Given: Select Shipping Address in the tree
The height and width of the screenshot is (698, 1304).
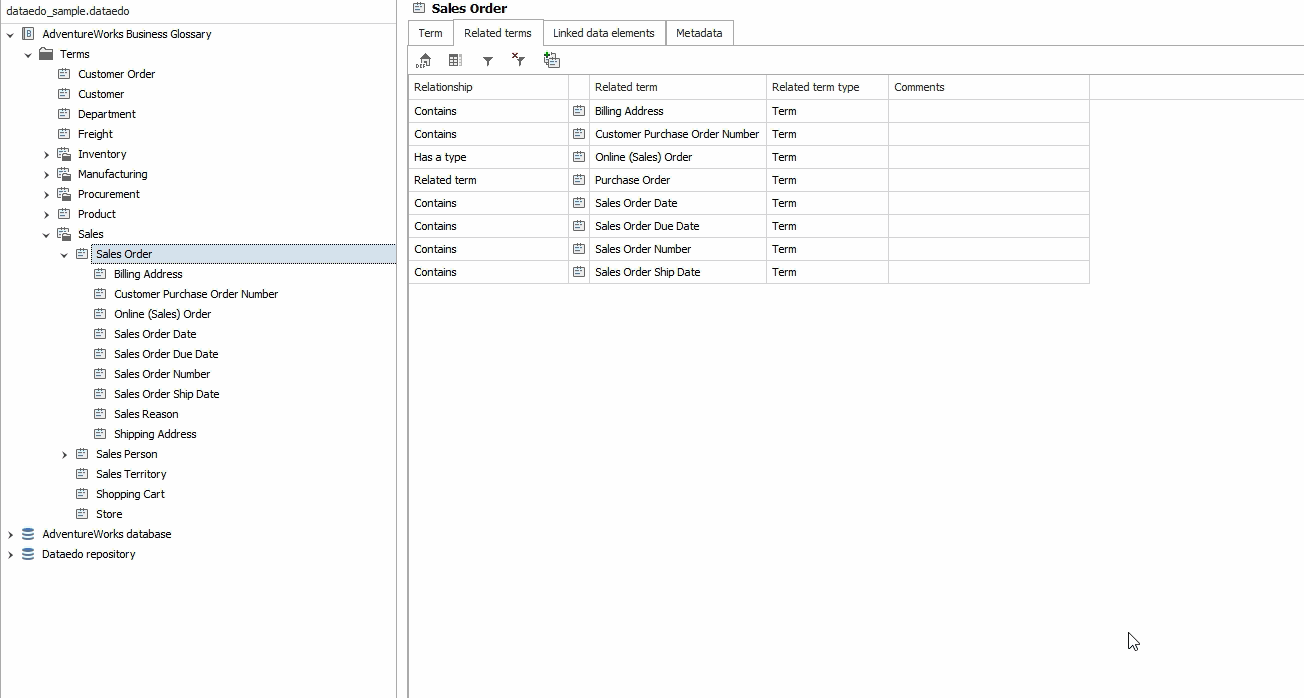Looking at the screenshot, I should [x=155, y=434].
